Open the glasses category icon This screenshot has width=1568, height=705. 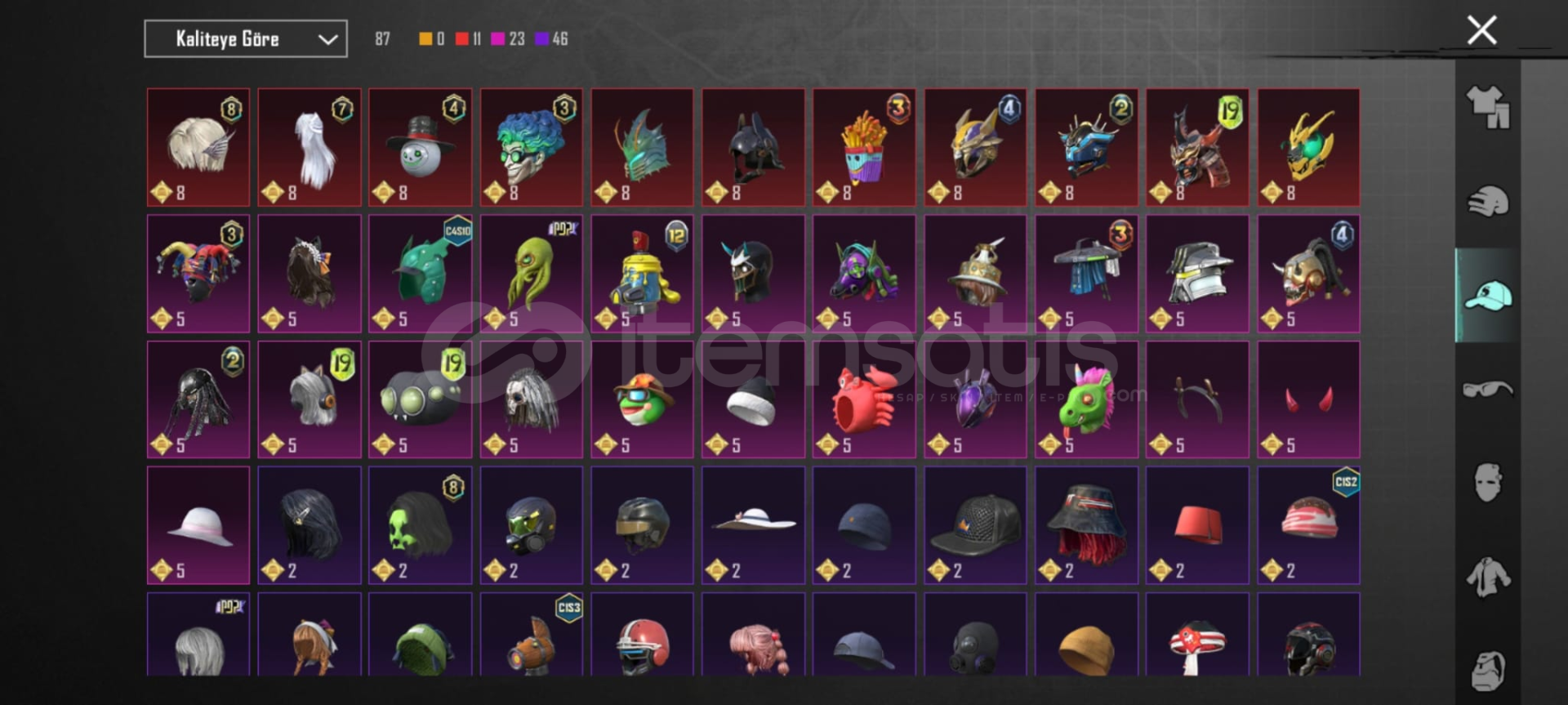click(x=1488, y=389)
